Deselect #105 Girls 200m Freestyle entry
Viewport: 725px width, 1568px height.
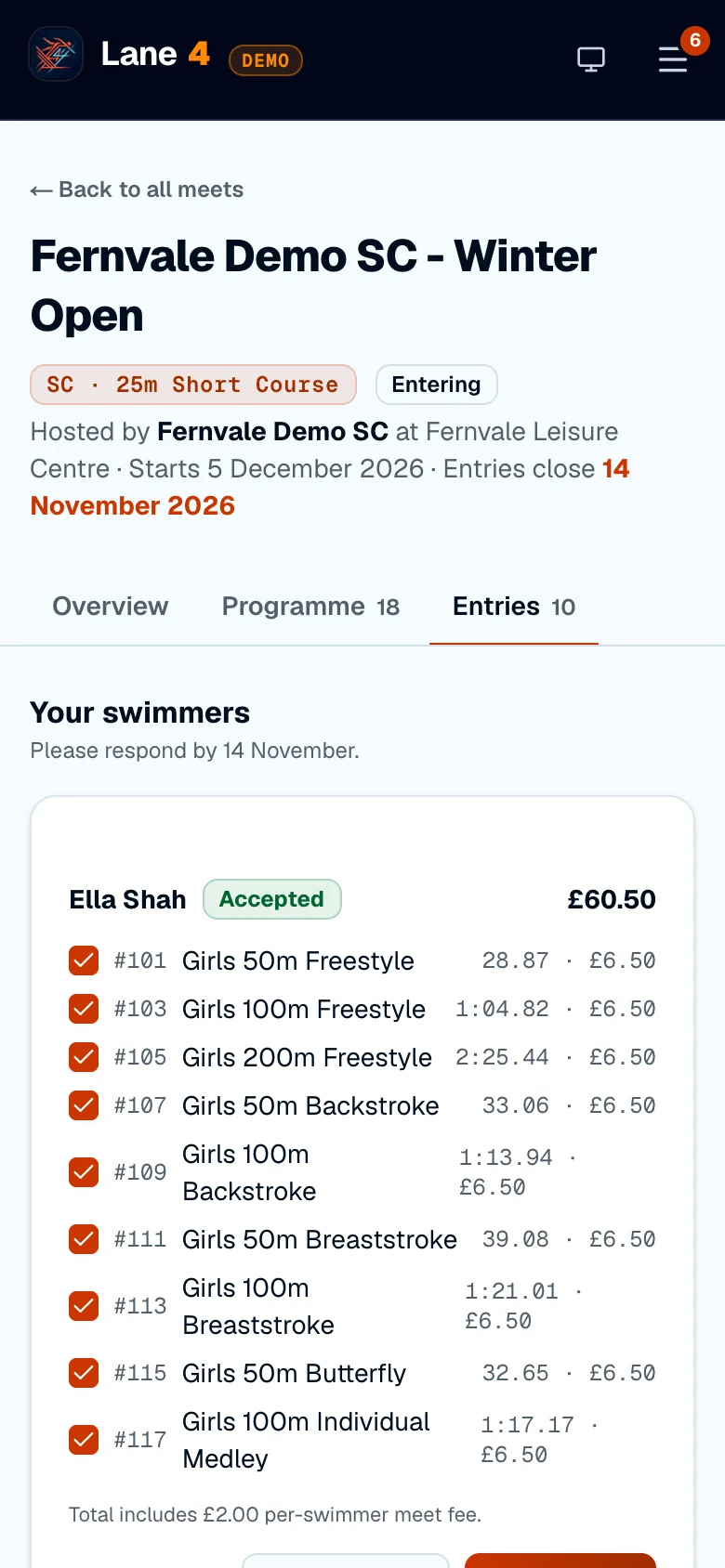[84, 1057]
